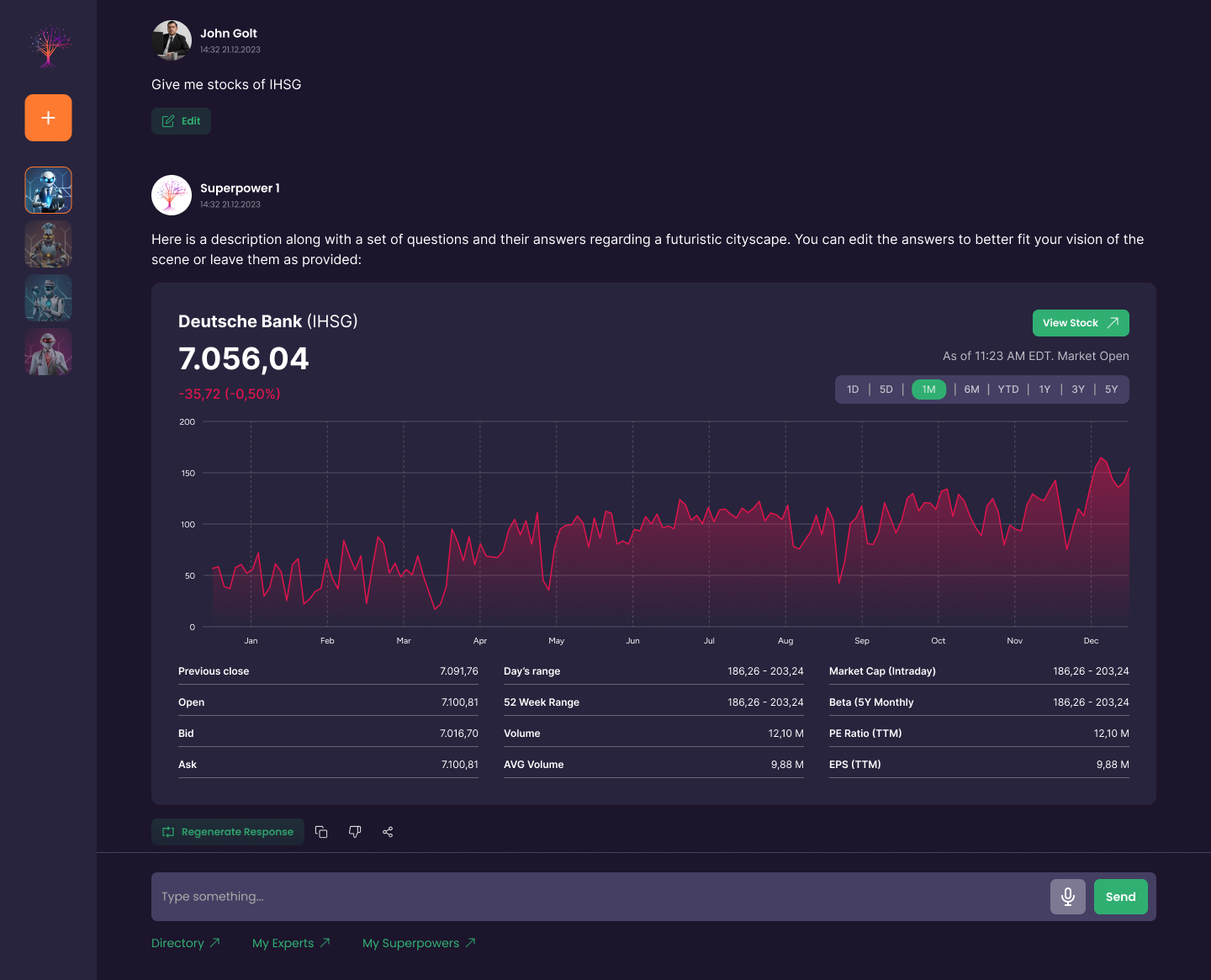
Task: Select the third robot avatar in sidebar
Action: (x=48, y=298)
